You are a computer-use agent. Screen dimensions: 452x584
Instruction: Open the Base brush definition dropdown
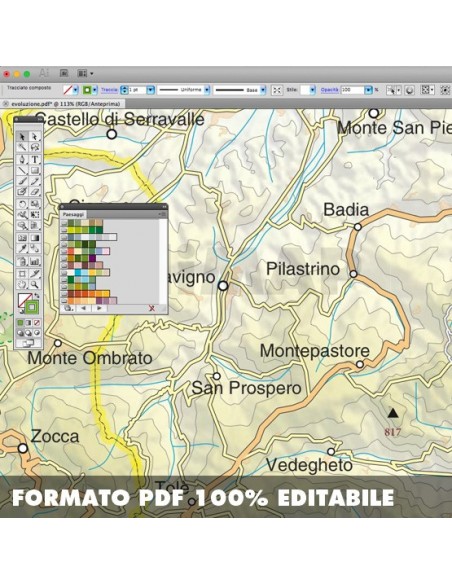(263, 90)
